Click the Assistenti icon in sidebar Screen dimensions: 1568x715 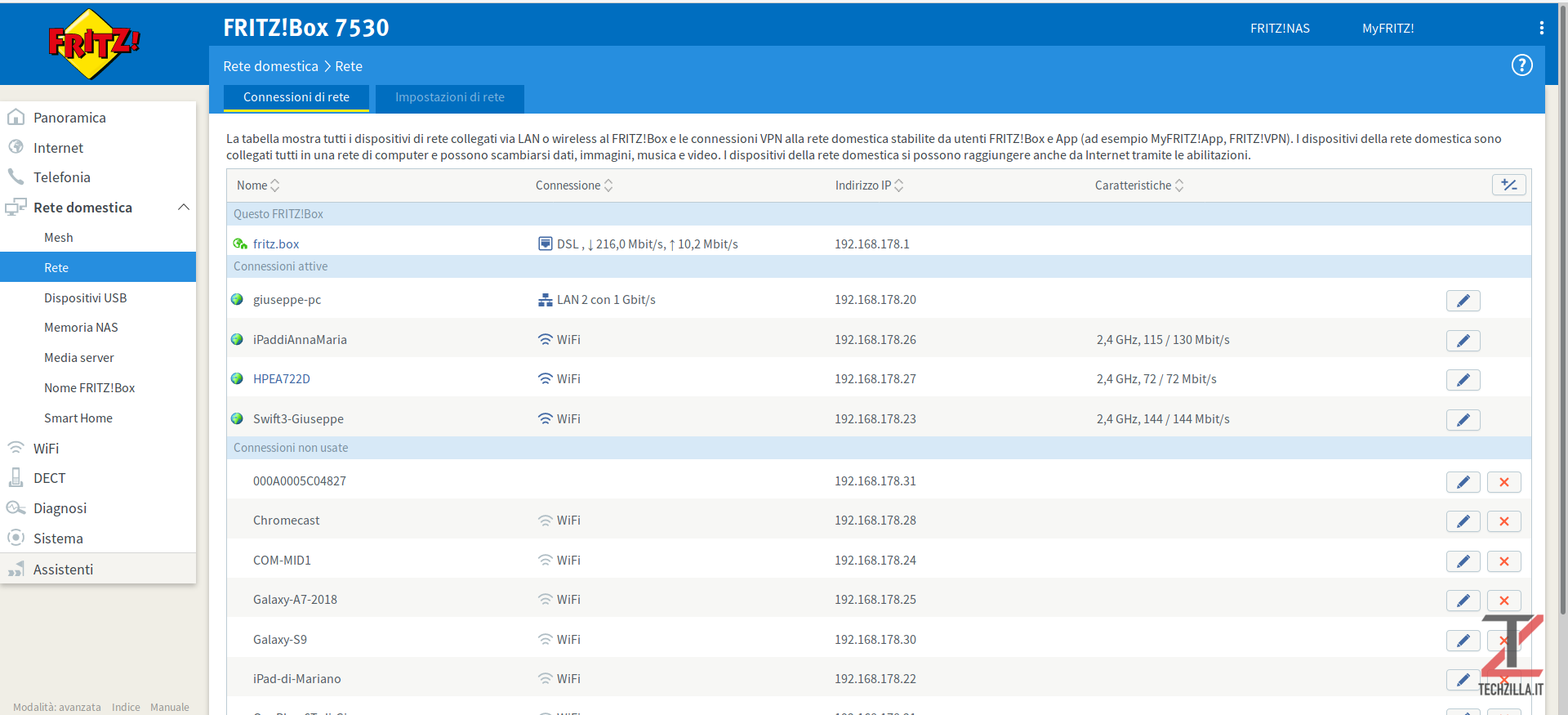click(x=16, y=570)
